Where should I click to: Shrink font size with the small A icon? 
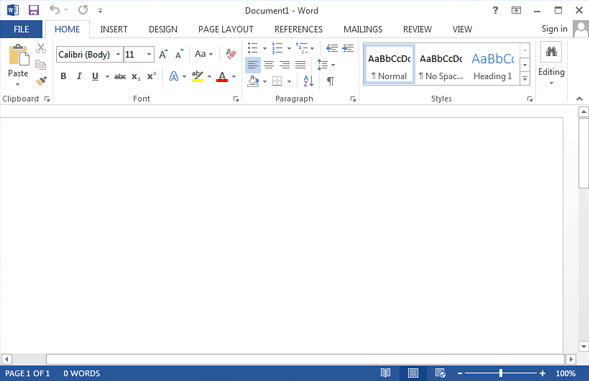[x=180, y=54]
